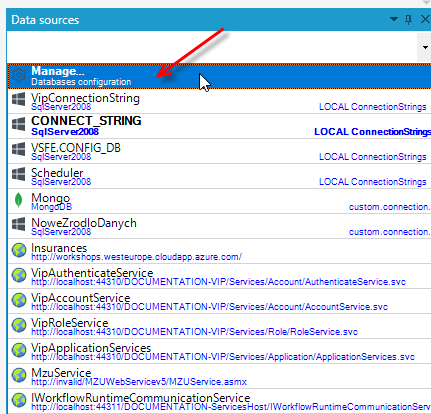Collapse the data source combo box arrow
Image resolution: width=431 pixels, height=414 pixels.
click(x=425, y=47)
